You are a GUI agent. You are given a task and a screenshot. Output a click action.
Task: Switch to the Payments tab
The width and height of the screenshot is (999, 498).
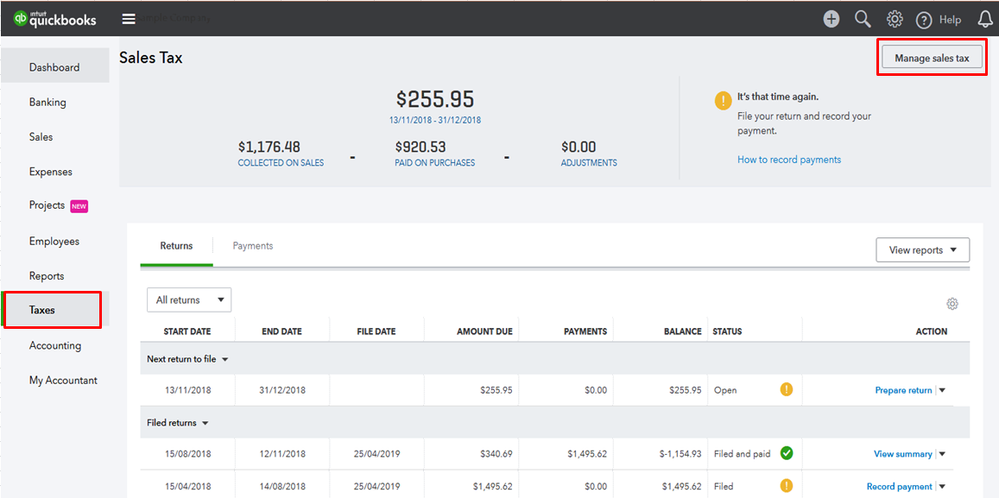point(253,246)
